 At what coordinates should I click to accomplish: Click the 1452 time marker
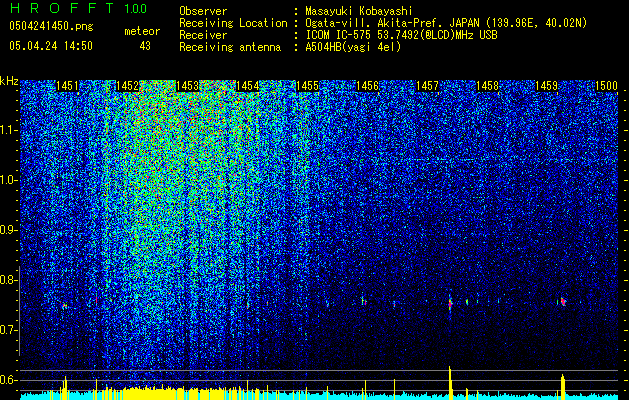coord(128,86)
